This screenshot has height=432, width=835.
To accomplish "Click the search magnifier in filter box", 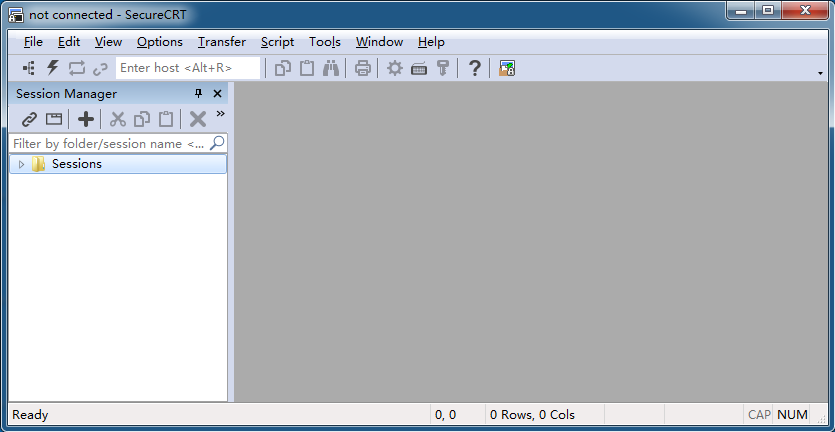I will (217, 143).
